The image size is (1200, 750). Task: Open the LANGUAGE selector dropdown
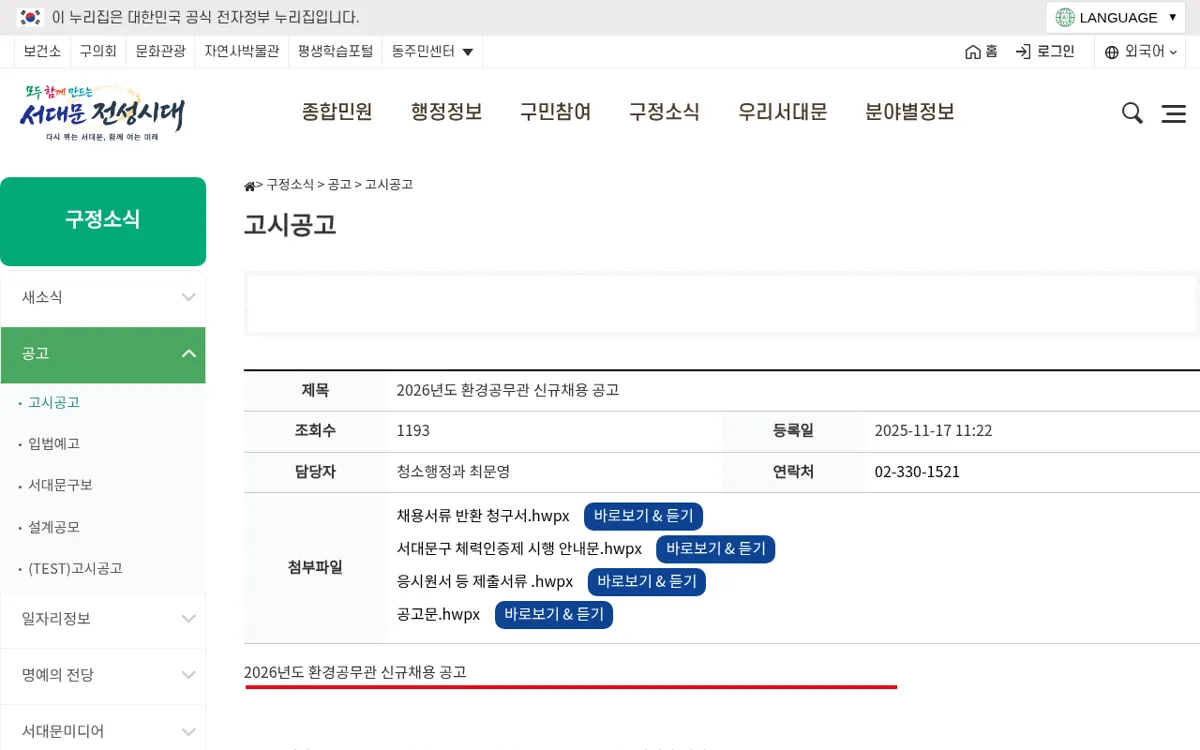coord(1117,17)
